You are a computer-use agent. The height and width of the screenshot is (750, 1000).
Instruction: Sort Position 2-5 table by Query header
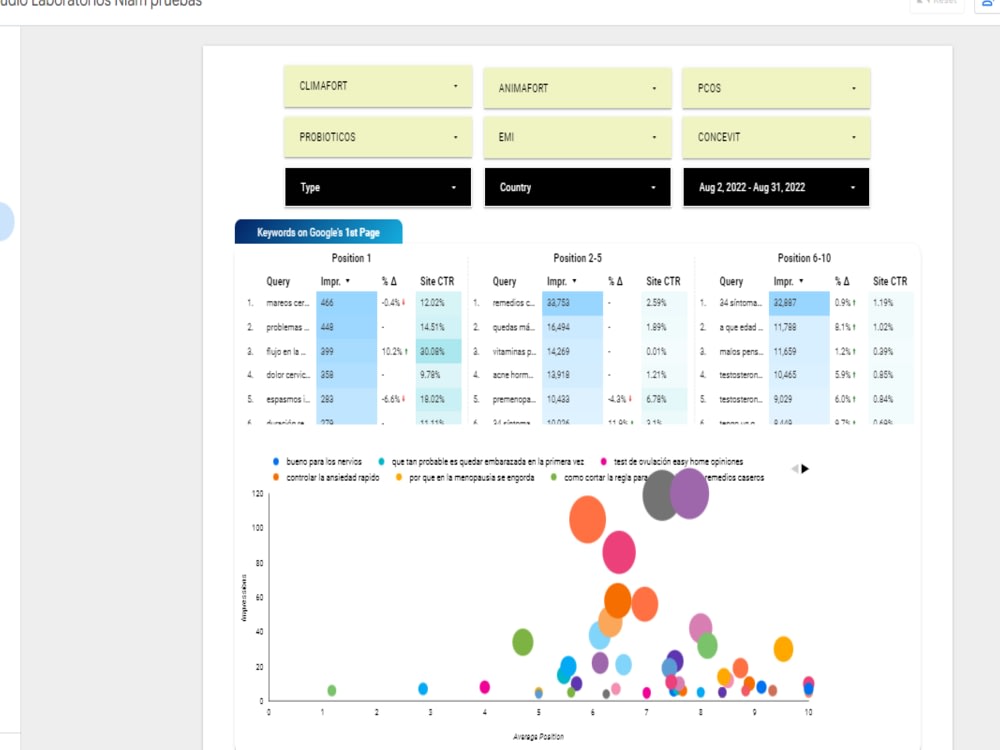click(x=504, y=281)
